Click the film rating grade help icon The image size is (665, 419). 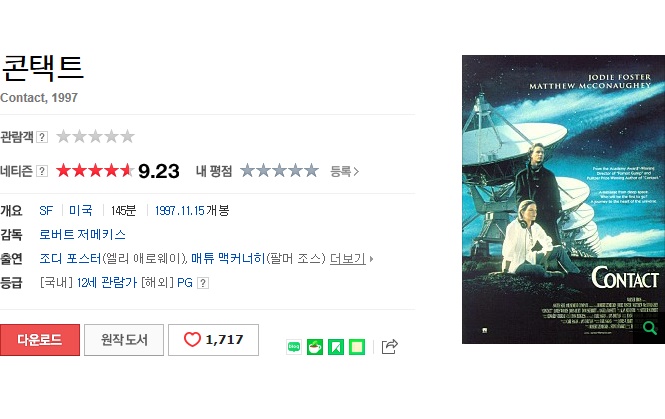click(203, 283)
